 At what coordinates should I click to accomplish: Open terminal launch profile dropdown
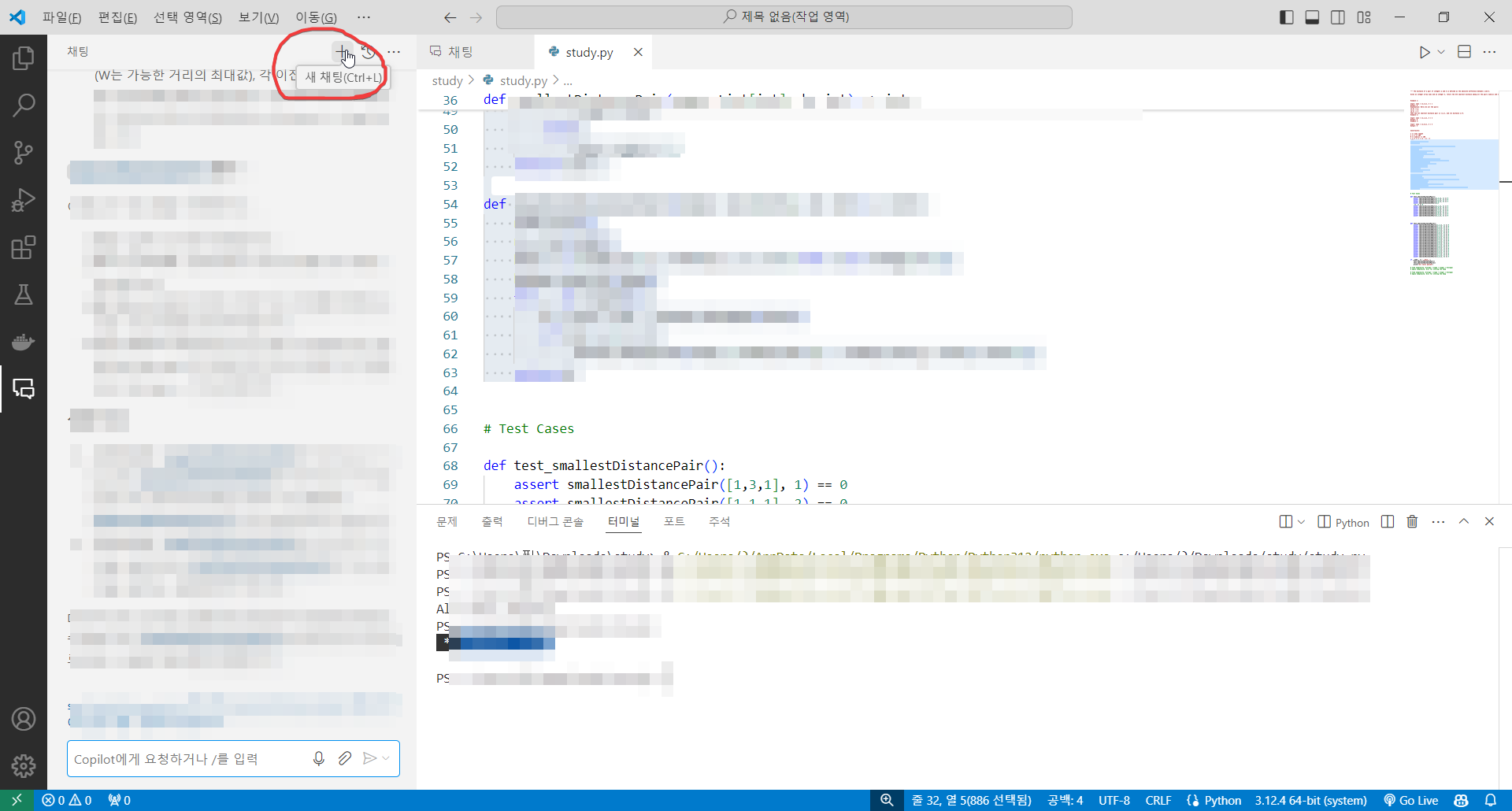tap(1301, 521)
